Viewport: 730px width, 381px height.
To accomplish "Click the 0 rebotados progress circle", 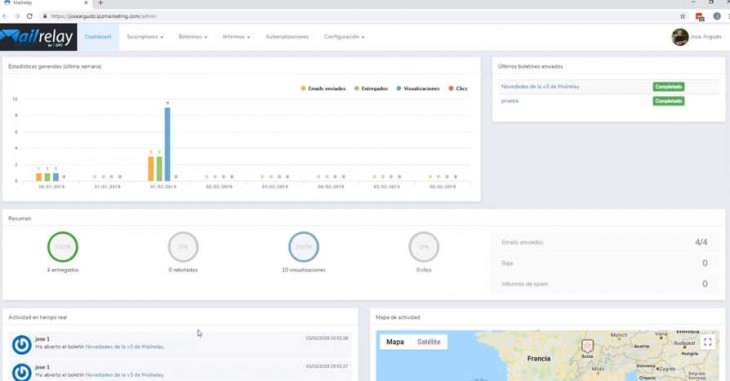I will (183, 247).
